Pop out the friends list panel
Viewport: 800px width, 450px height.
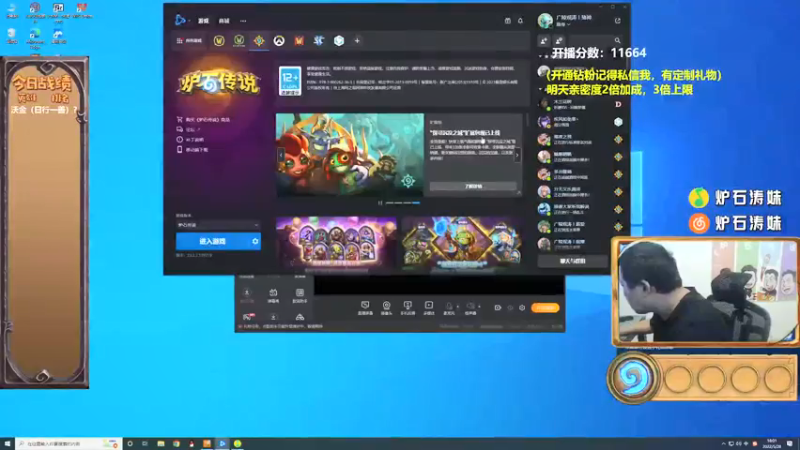(x=617, y=21)
